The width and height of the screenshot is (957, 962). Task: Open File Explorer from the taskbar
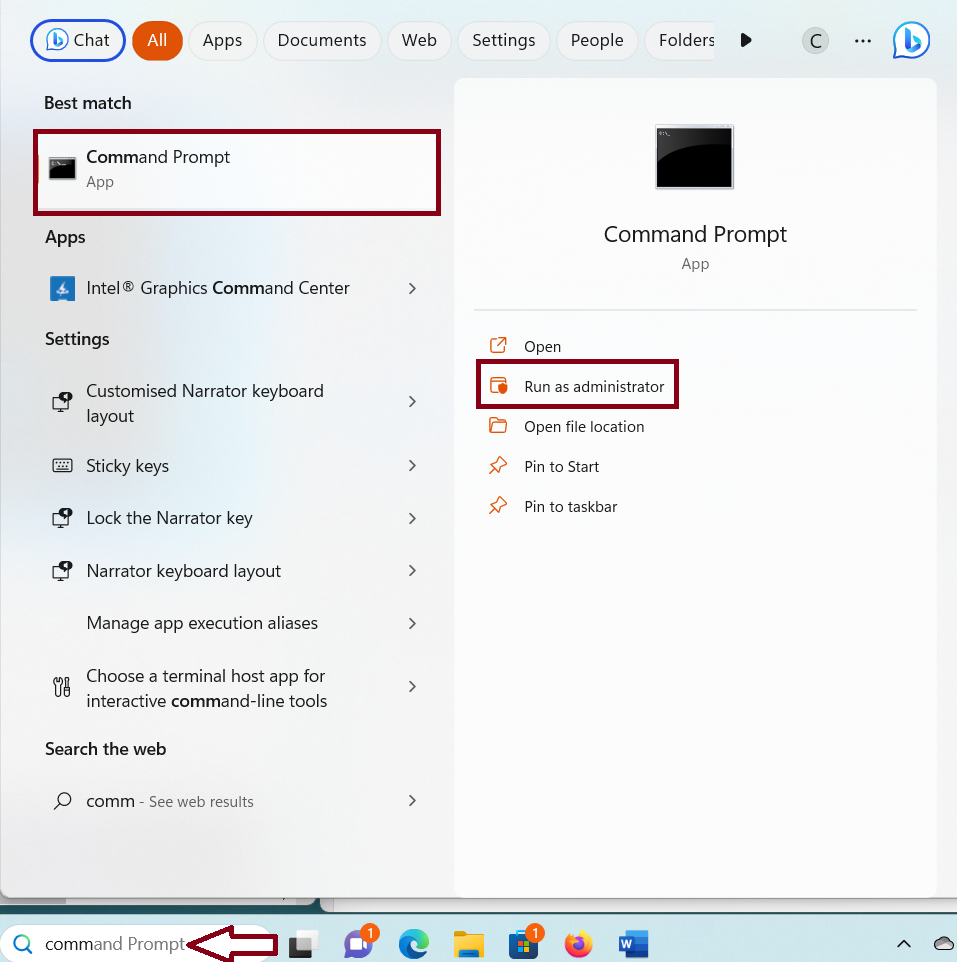(x=469, y=944)
